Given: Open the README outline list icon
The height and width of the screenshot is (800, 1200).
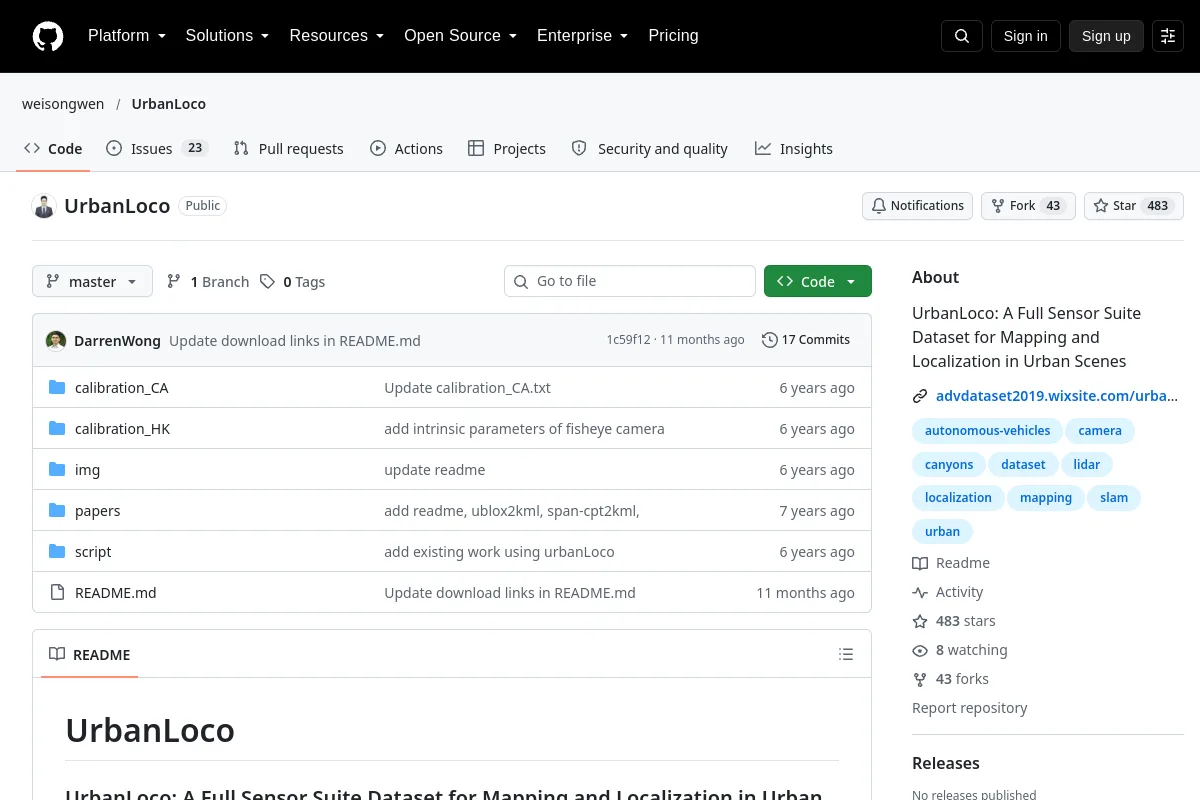Looking at the screenshot, I should click(846, 655).
